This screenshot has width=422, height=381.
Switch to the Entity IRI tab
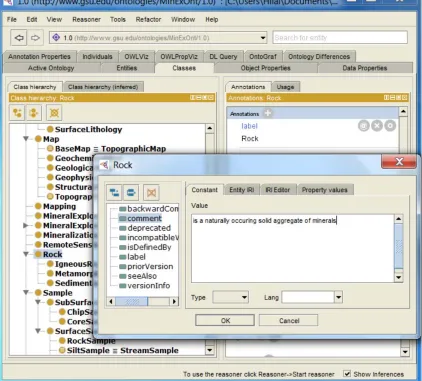pos(241,190)
